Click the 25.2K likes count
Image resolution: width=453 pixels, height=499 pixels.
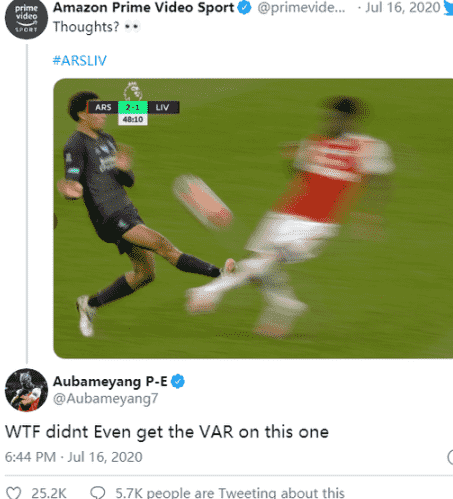pos(49,493)
